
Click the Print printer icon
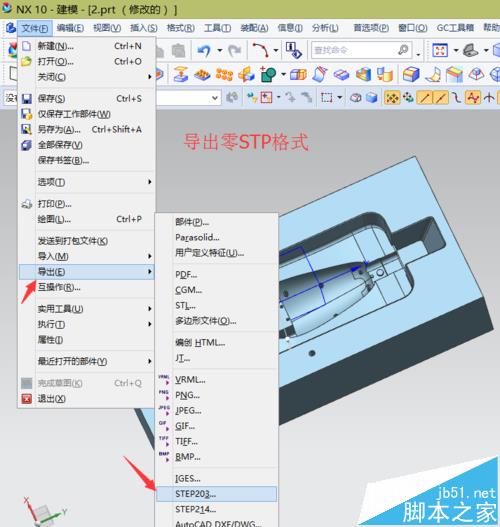click(x=27, y=204)
